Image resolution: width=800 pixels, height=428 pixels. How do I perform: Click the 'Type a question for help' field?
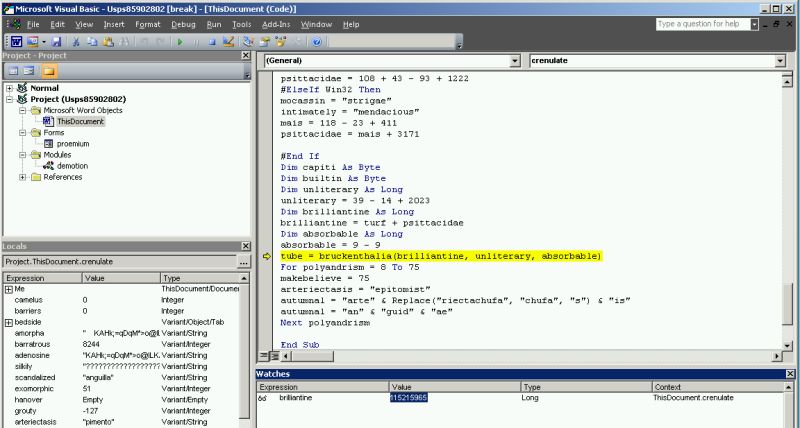703,24
